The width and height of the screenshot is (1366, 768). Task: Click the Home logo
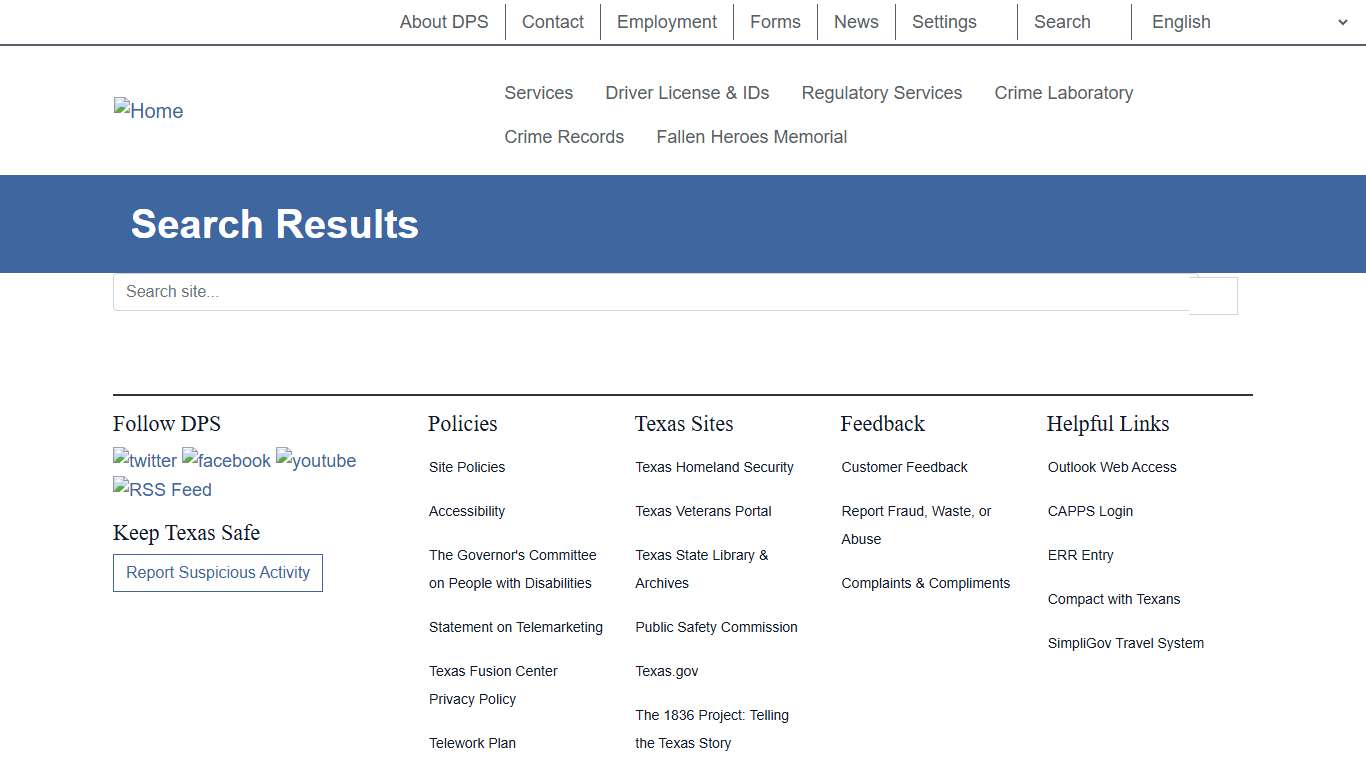point(148,110)
